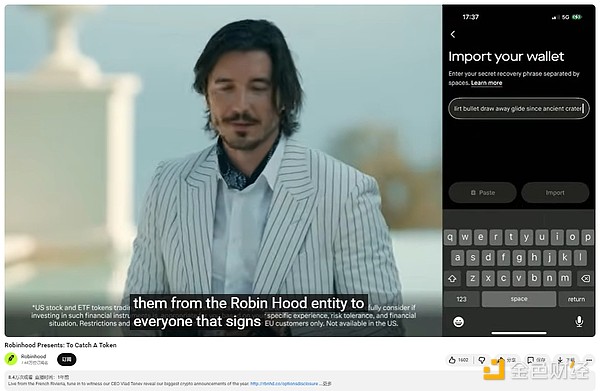Dislike the video with thumbs down
This screenshot has height=391, width=600.
pyautogui.click(x=482, y=360)
